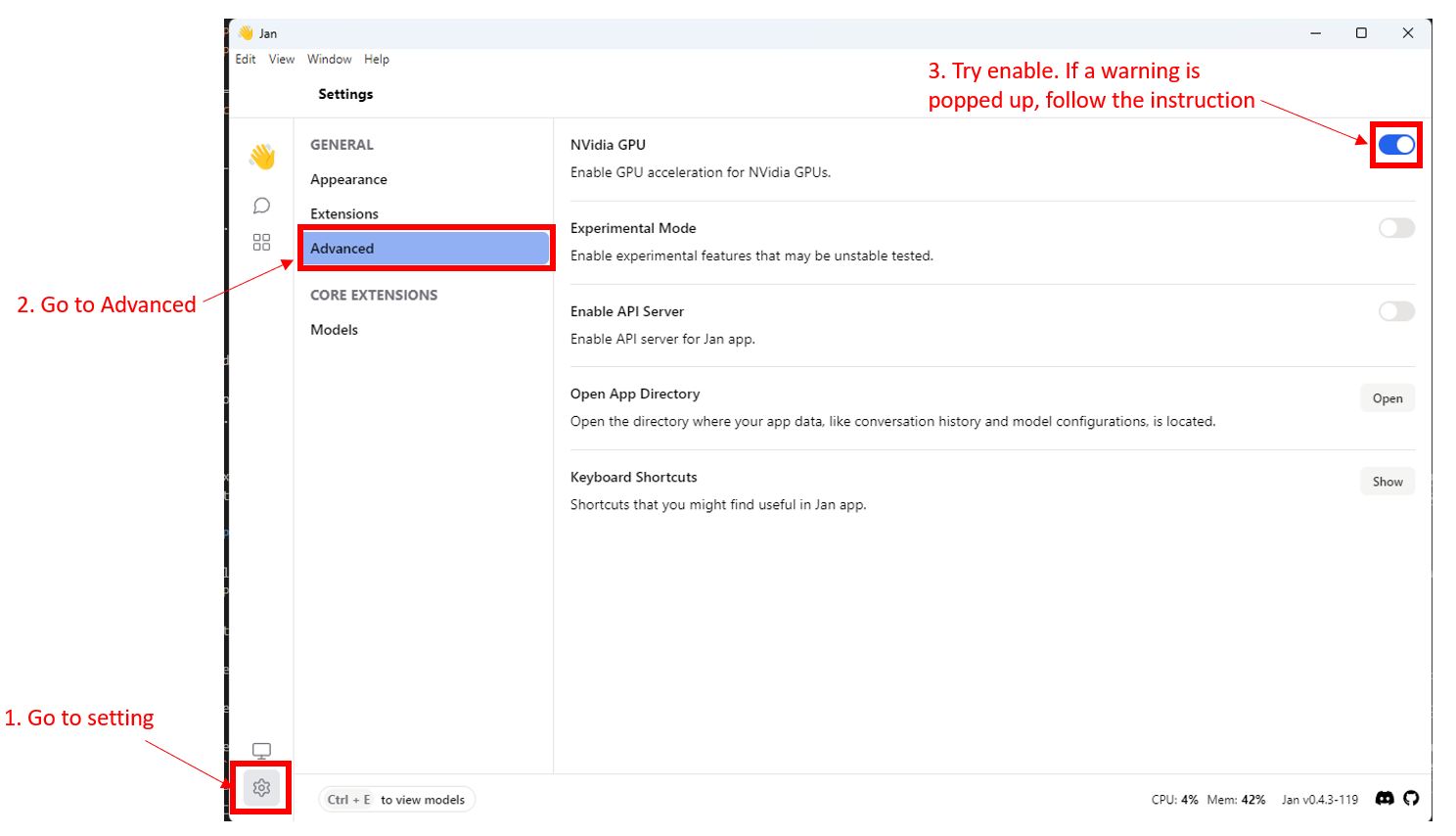Select Models under Core Extensions
The image size is (1456, 836).
point(333,329)
